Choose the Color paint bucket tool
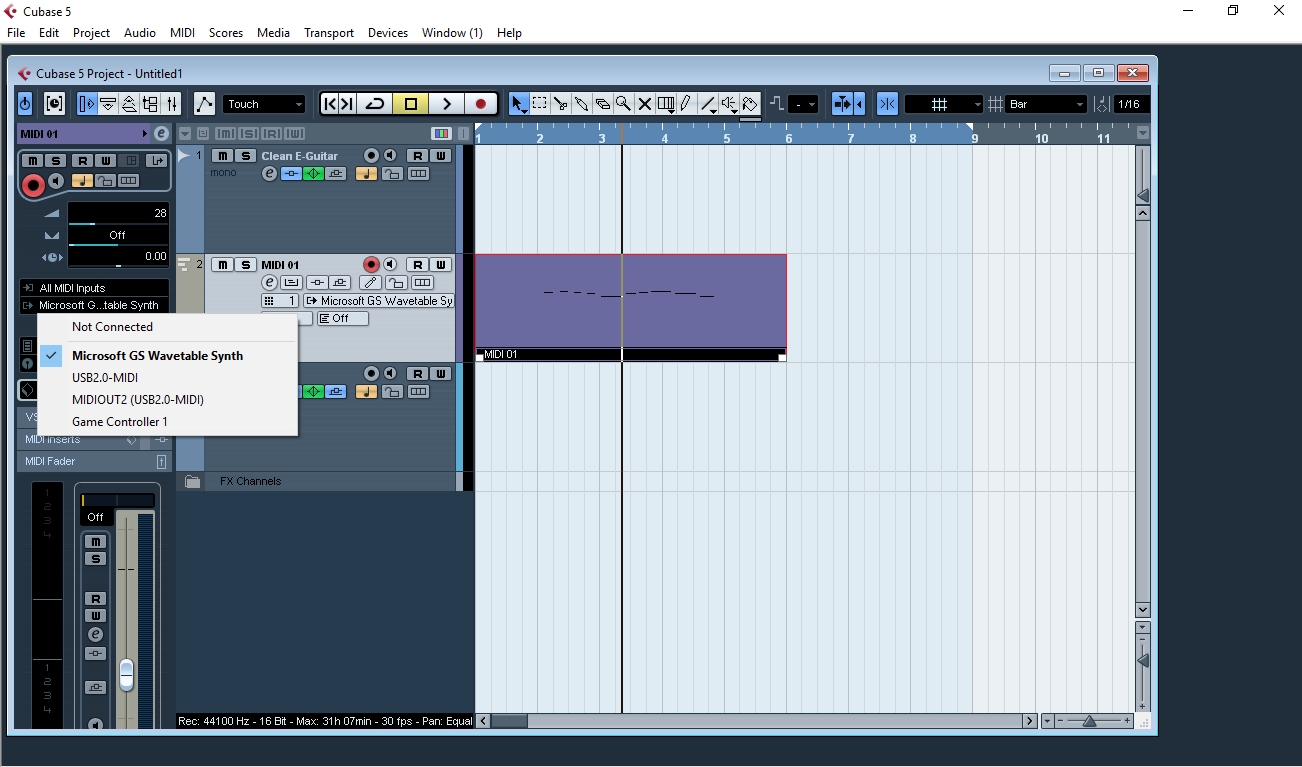This screenshot has width=1302, height=767. tap(750, 104)
